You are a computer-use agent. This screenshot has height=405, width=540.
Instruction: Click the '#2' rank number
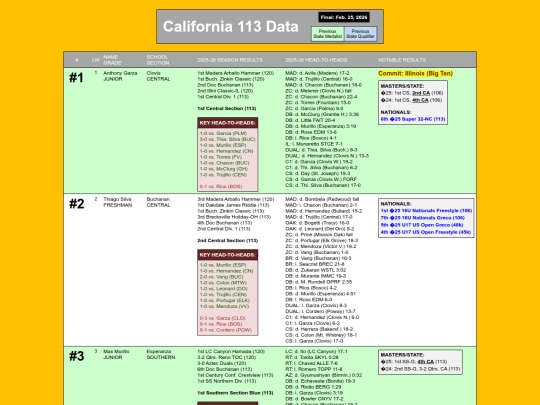[76, 204]
